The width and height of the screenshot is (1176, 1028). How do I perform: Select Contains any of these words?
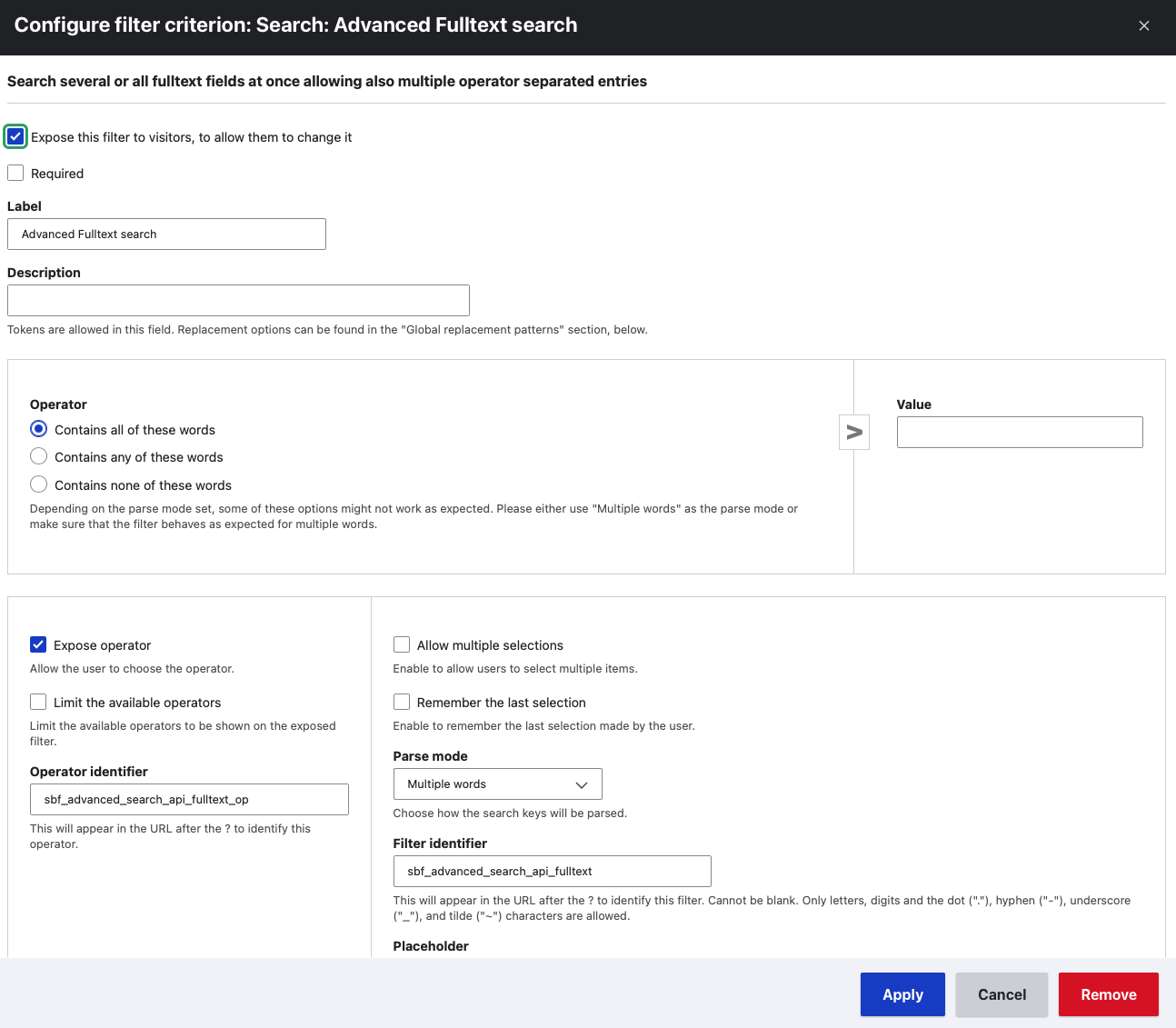pyautogui.click(x=39, y=456)
